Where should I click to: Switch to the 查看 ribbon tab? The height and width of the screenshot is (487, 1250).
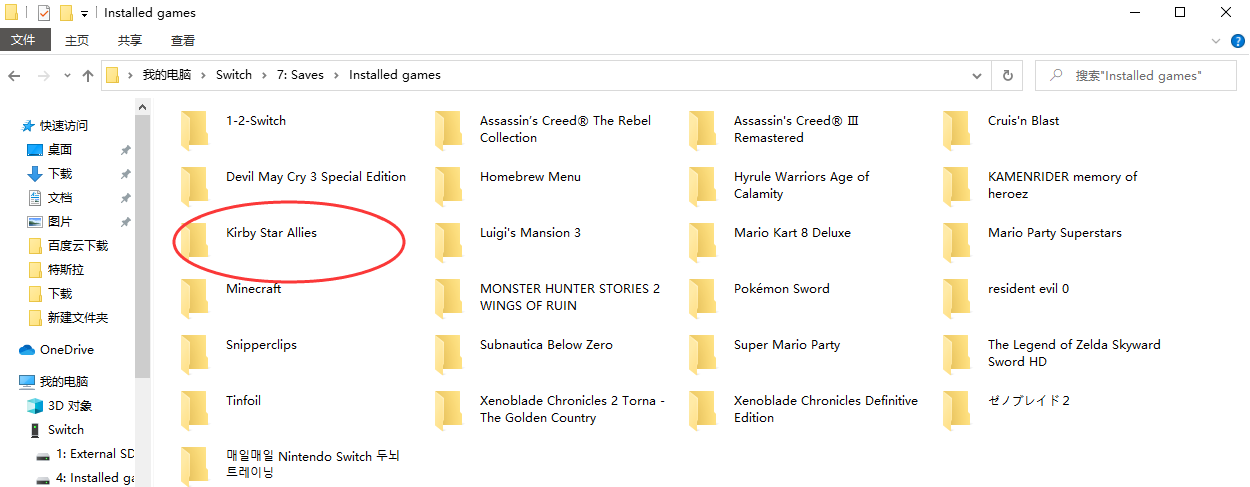183,41
